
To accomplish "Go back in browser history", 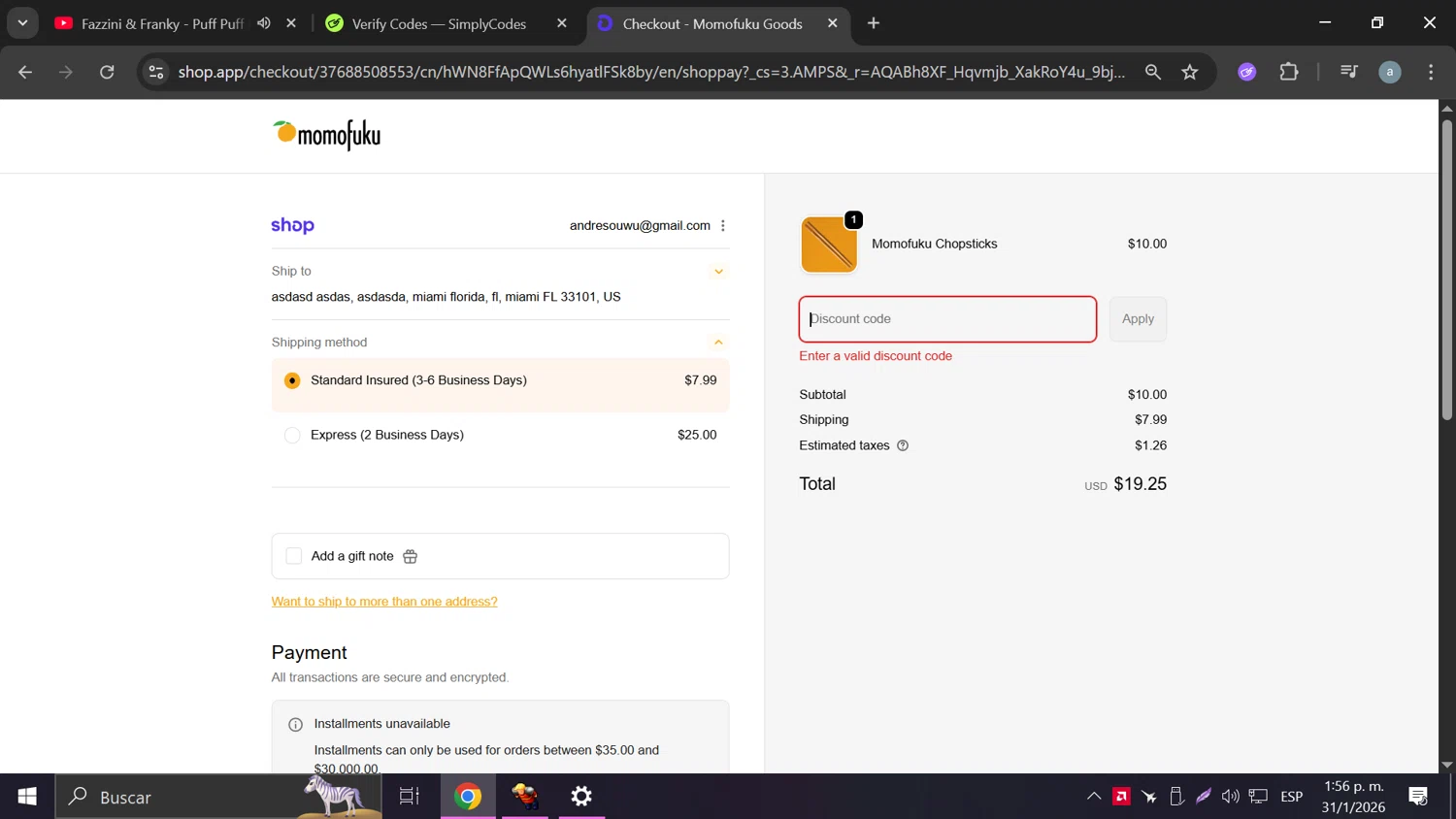I will tap(25, 72).
